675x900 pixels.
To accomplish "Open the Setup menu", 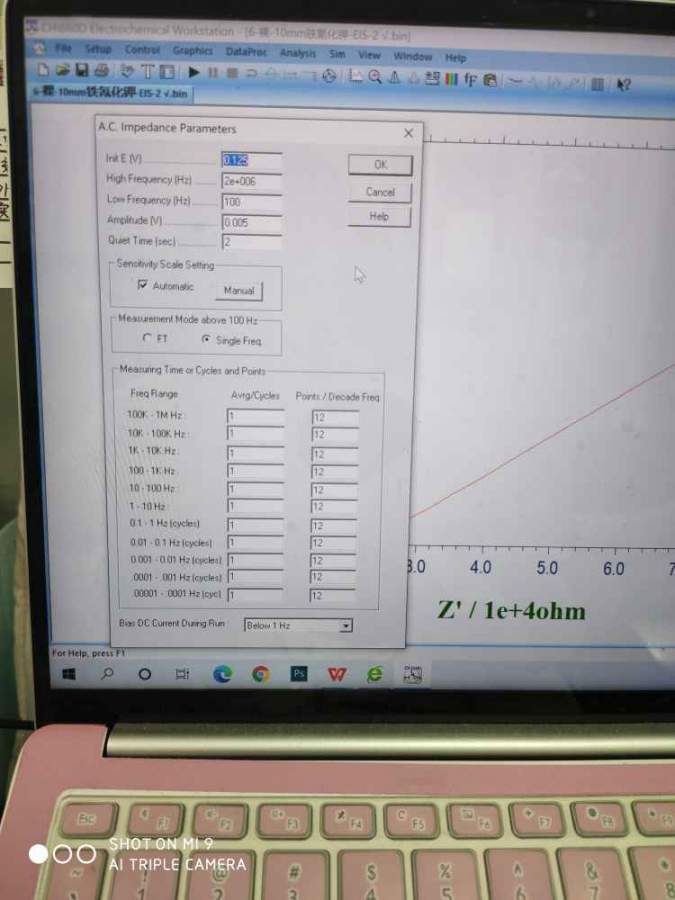I will tap(98, 49).
